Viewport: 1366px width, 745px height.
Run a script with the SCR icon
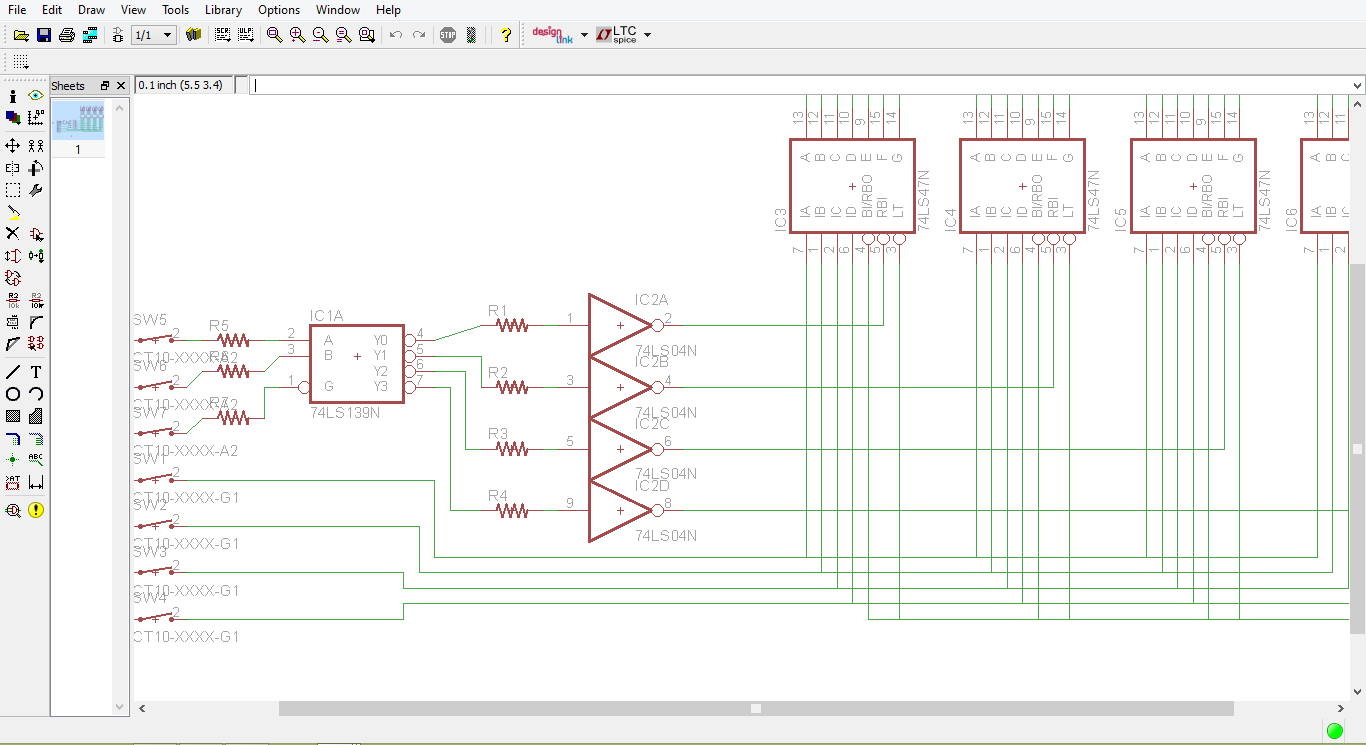point(223,35)
